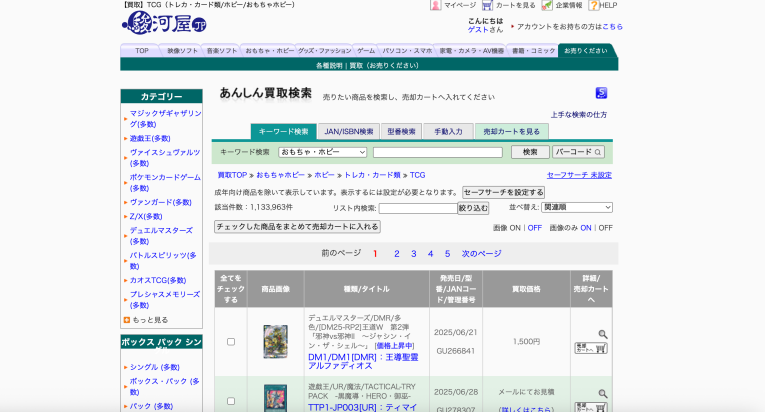
Task: Select 画像のみ OFF option
Action: click(x=605, y=228)
